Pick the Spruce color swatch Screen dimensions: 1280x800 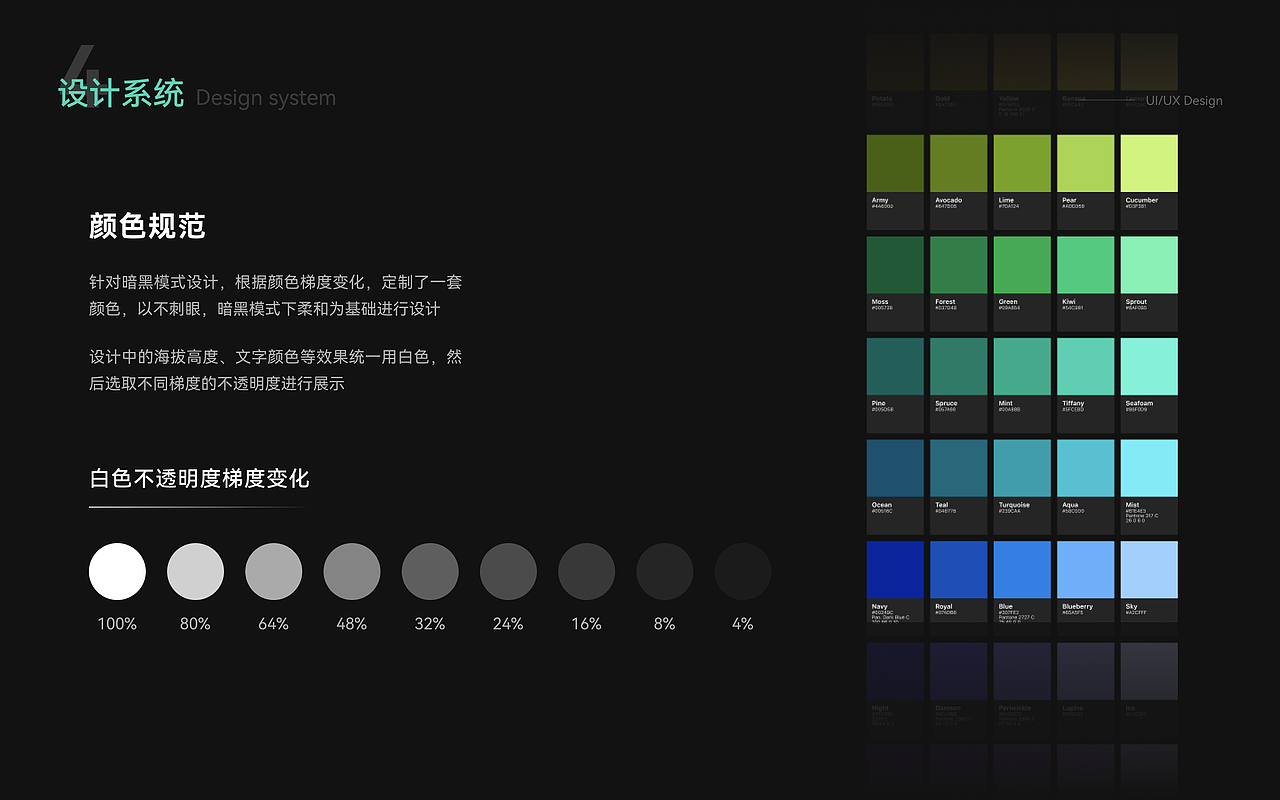click(x=958, y=366)
